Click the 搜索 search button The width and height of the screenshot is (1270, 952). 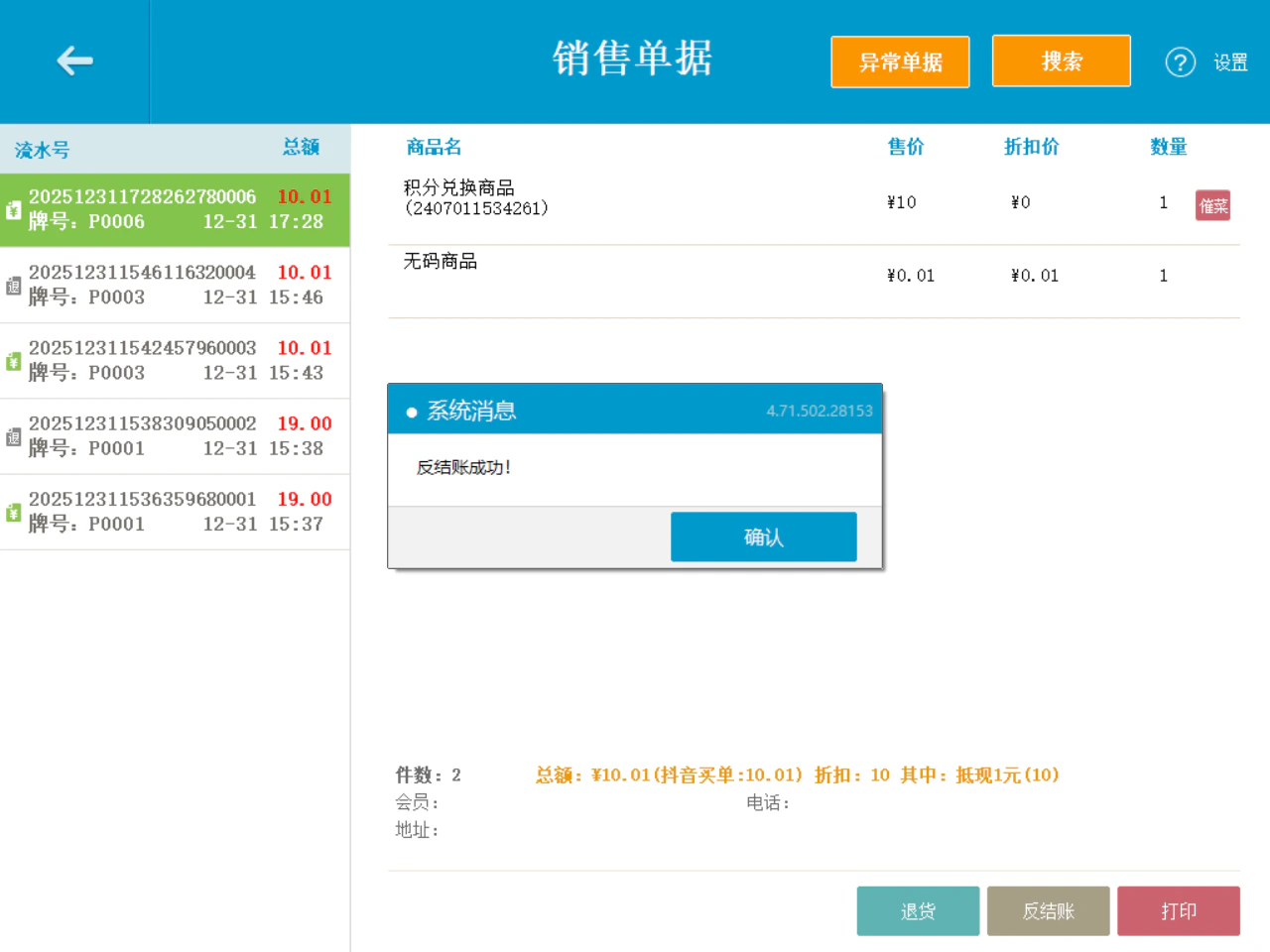click(1062, 61)
